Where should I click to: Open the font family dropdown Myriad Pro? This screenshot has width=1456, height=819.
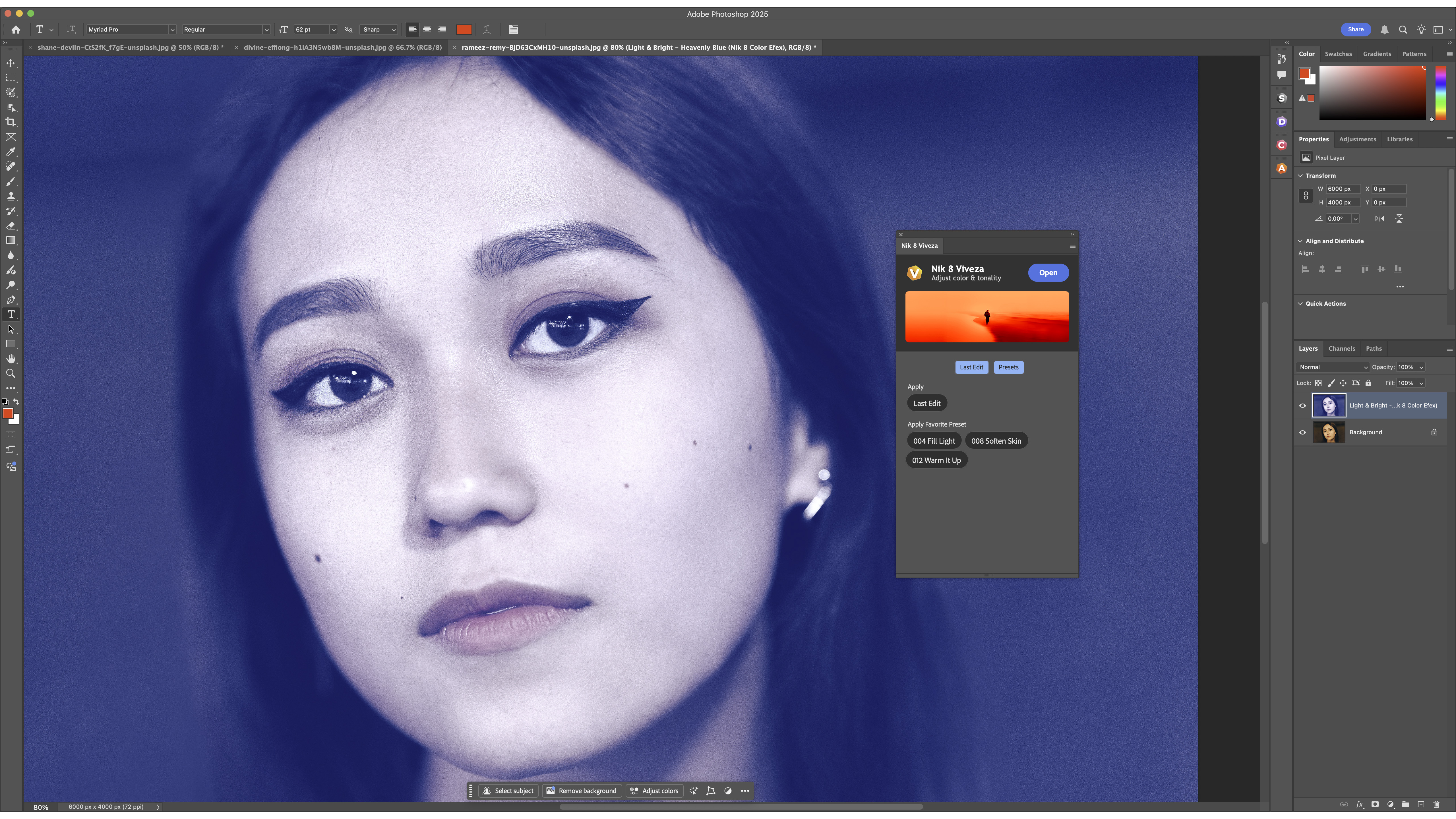tap(131, 29)
